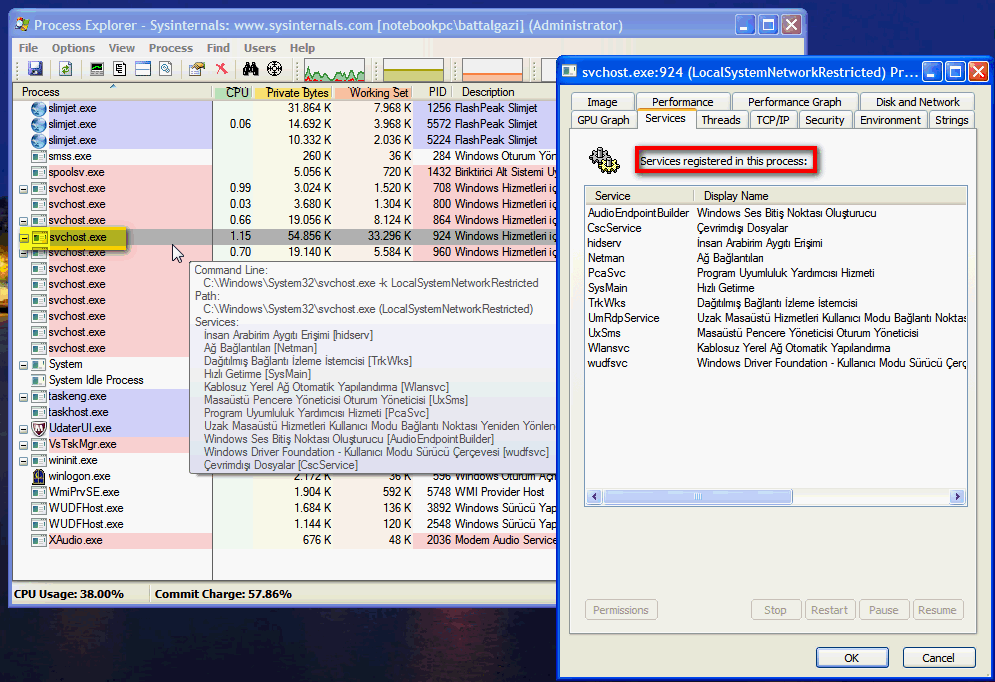Click the Stop service button
The image size is (995, 682).
775,610
